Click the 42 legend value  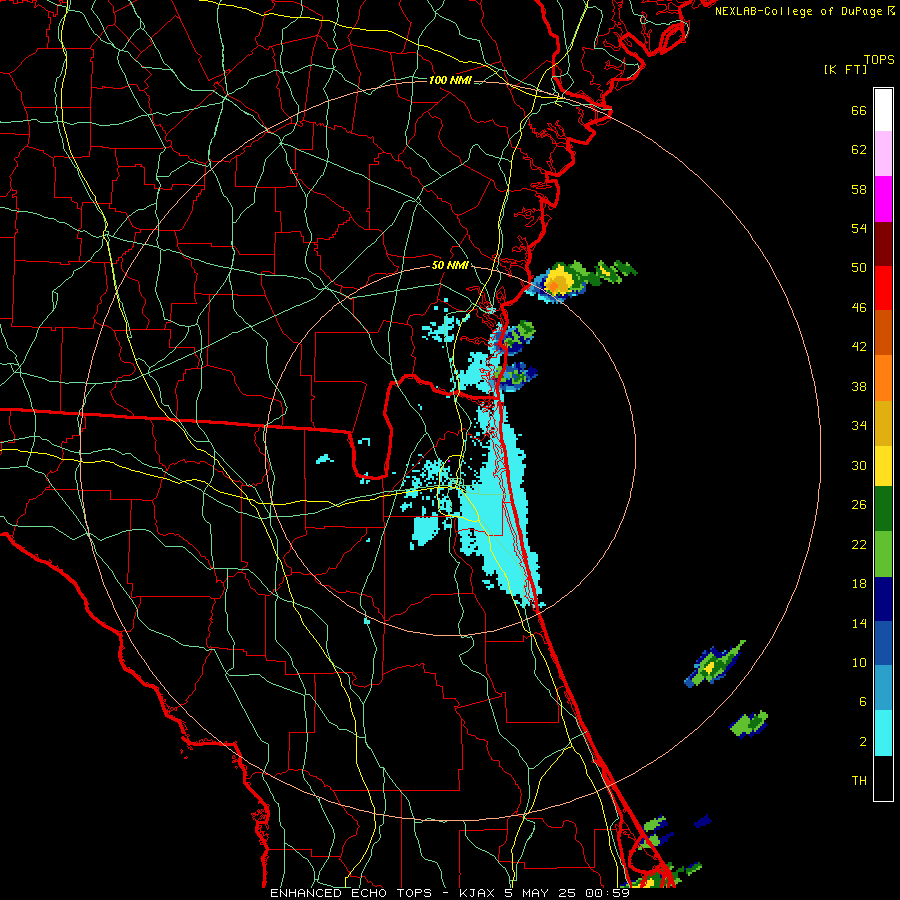click(859, 347)
